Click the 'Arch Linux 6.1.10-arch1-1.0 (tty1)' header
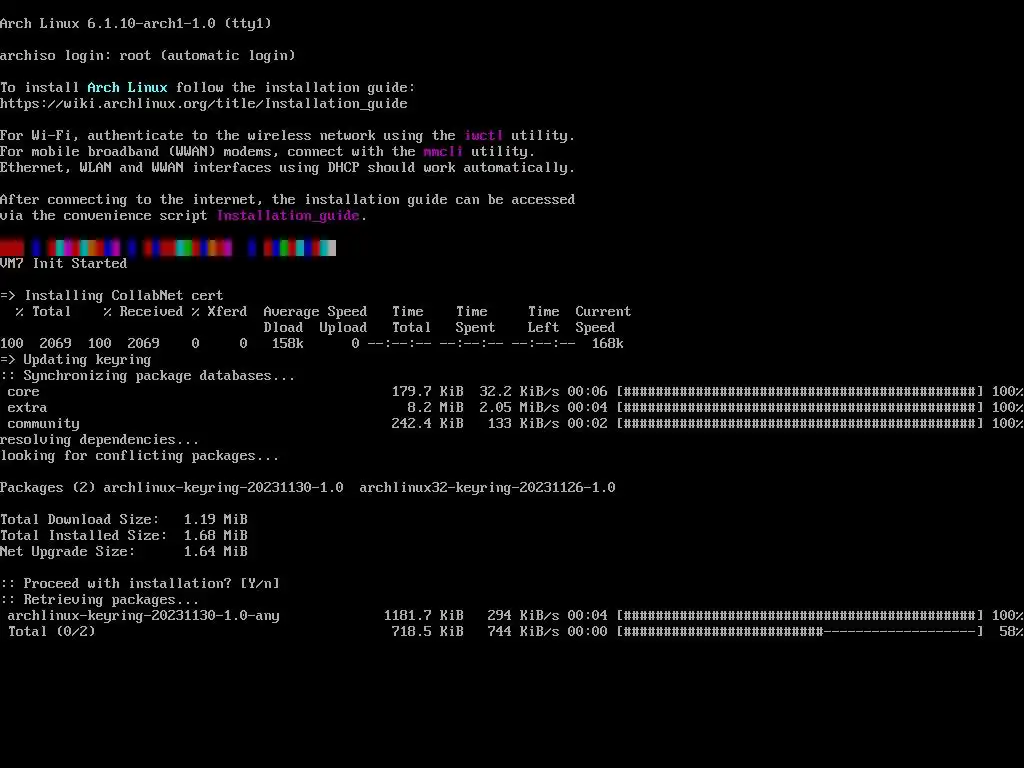The width and height of the screenshot is (1024, 768). point(136,24)
